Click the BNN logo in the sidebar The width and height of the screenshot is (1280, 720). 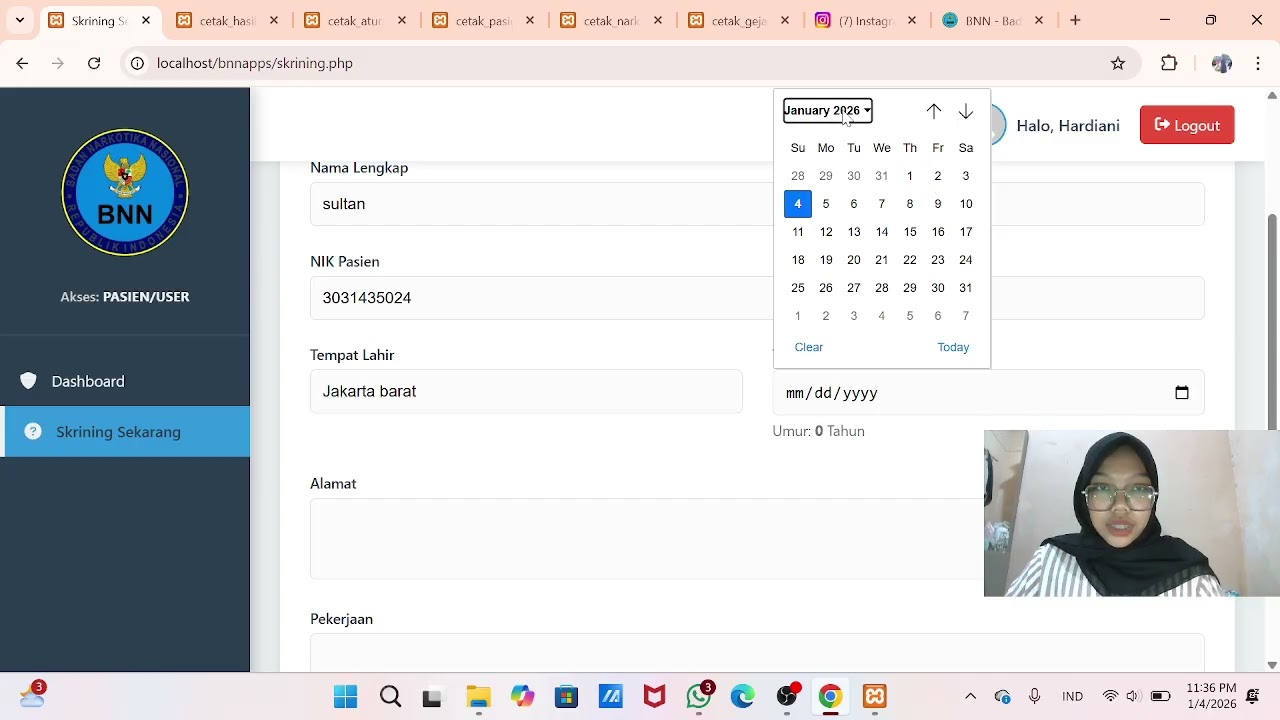coord(125,192)
